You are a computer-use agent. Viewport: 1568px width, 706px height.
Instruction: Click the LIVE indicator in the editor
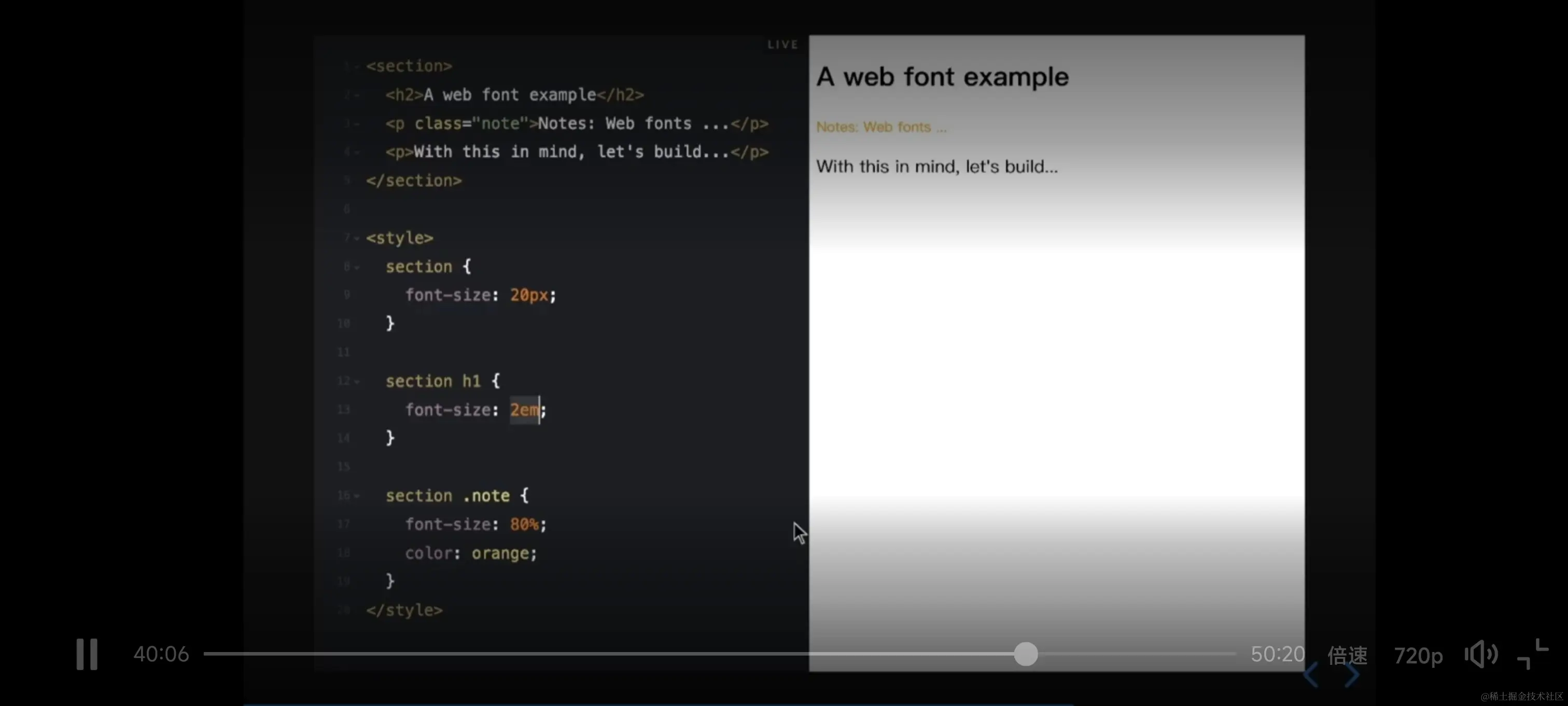782,43
